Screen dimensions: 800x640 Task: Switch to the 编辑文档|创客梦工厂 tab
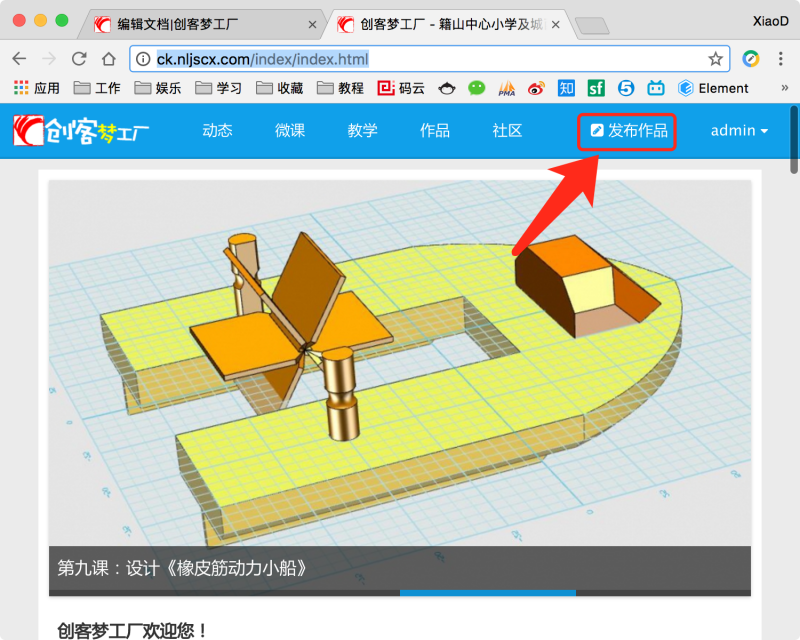(200, 24)
